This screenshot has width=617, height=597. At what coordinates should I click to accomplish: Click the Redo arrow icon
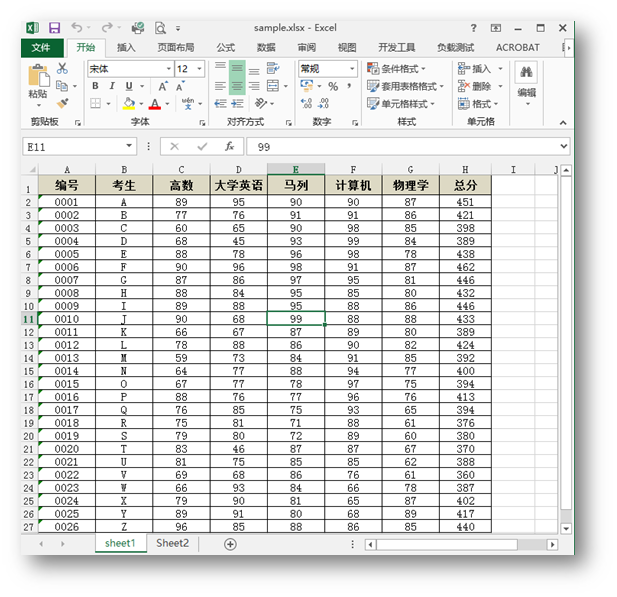(107, 28)
